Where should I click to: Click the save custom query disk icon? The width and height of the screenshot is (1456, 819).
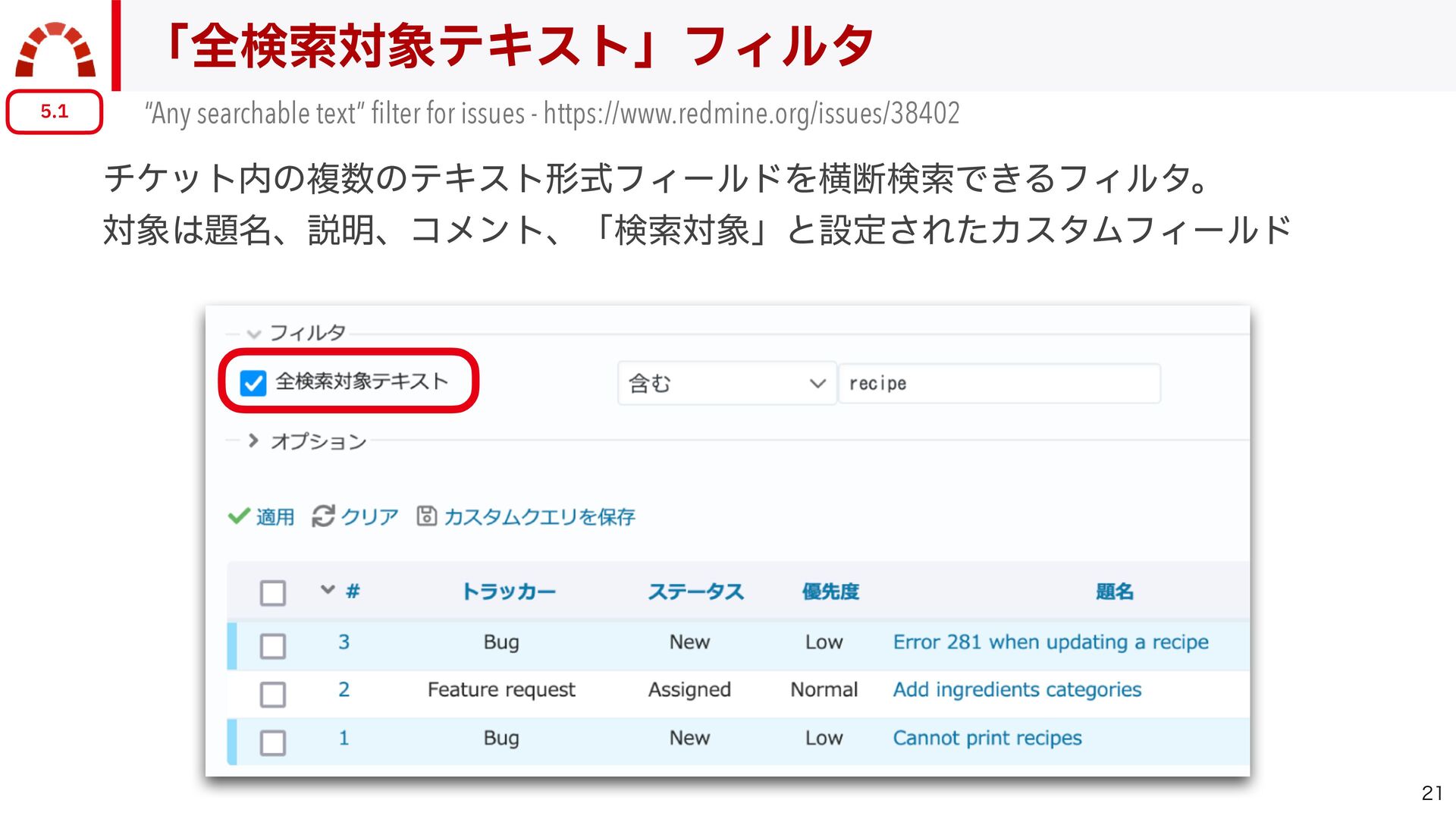(426, 516)
